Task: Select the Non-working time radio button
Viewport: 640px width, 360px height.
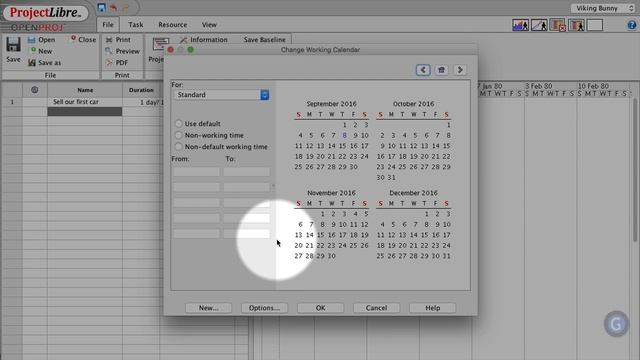Action: click(178, 135)
